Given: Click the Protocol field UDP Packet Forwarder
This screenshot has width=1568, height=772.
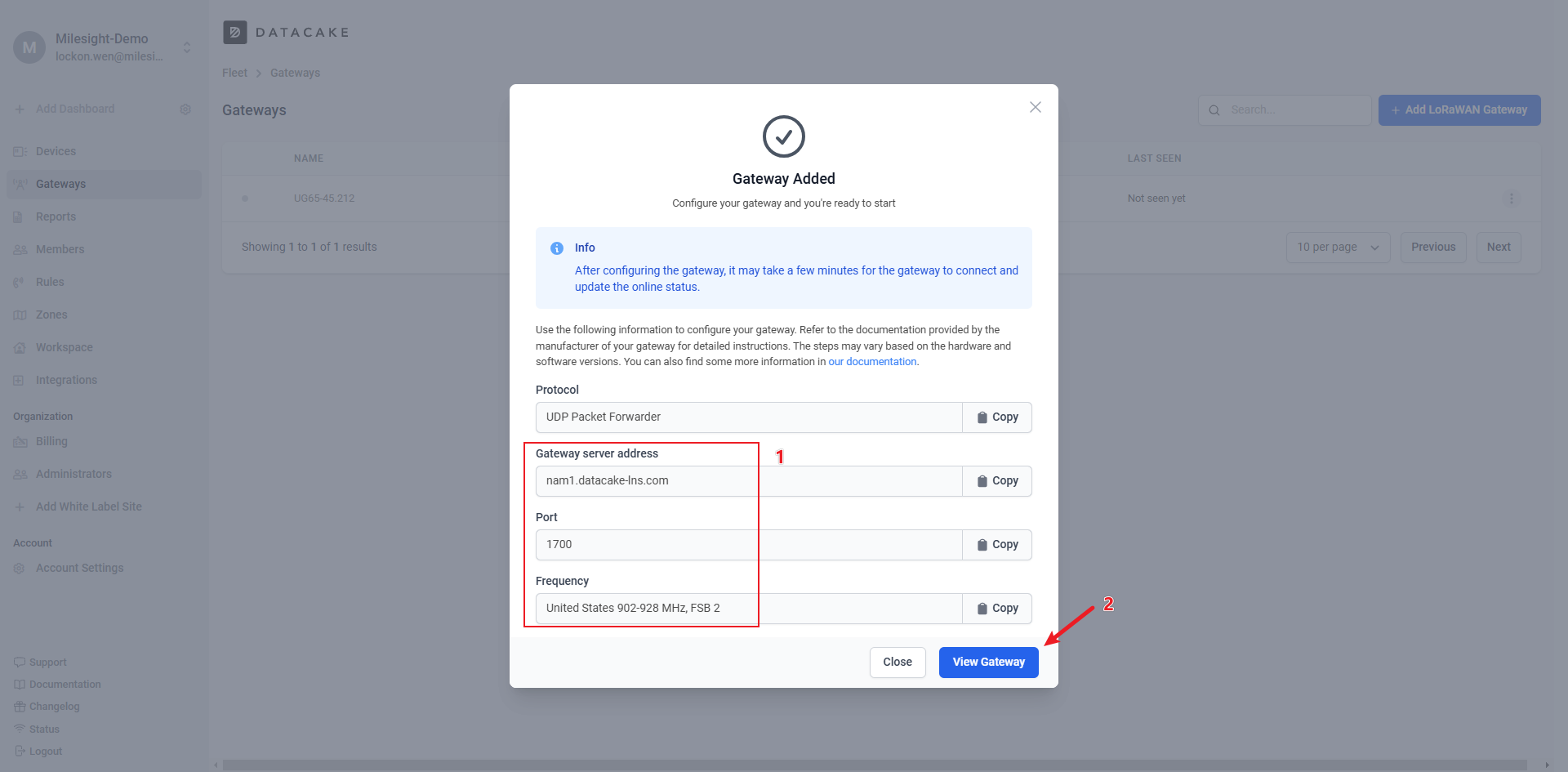Looking at the screenshot, I should tap(749, 417).
